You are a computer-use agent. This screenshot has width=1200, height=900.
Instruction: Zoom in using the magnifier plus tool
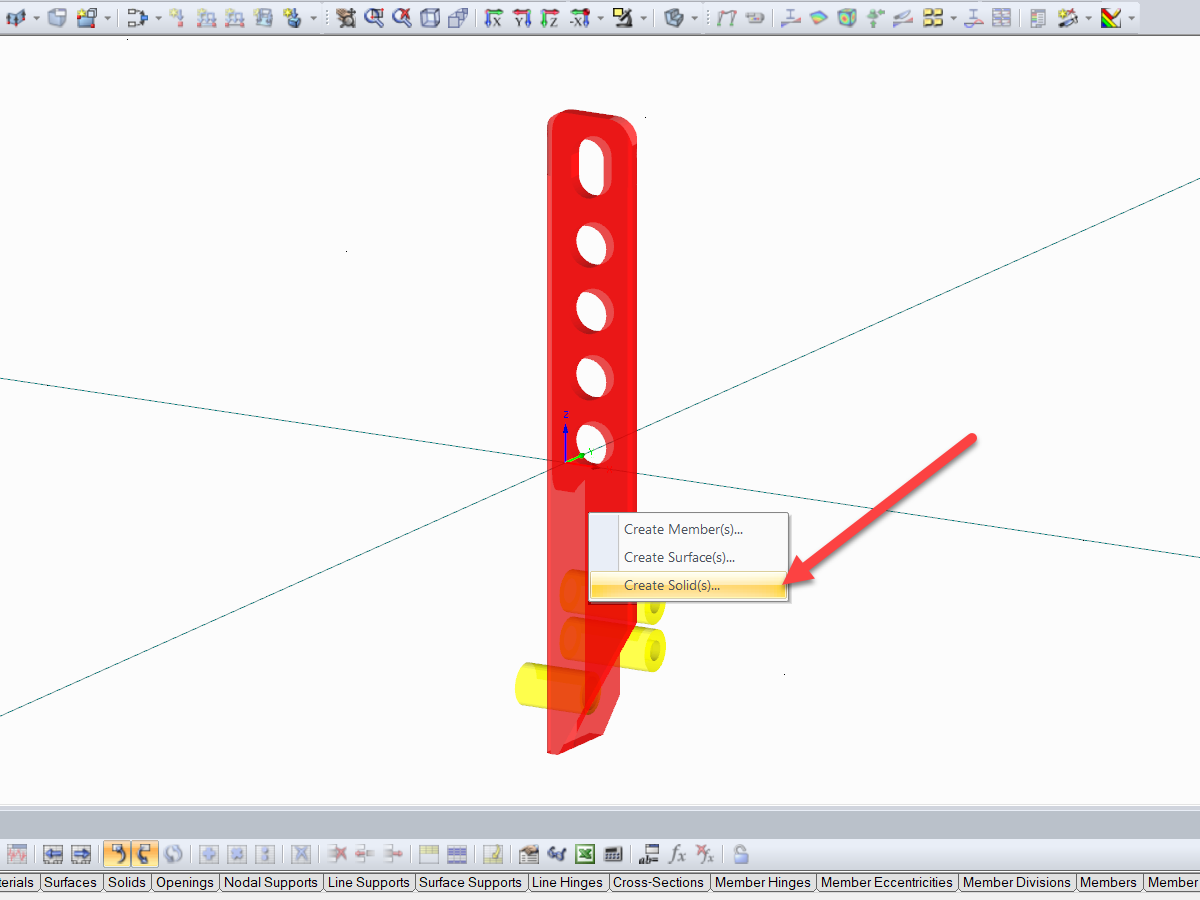(x=372, y=18)
